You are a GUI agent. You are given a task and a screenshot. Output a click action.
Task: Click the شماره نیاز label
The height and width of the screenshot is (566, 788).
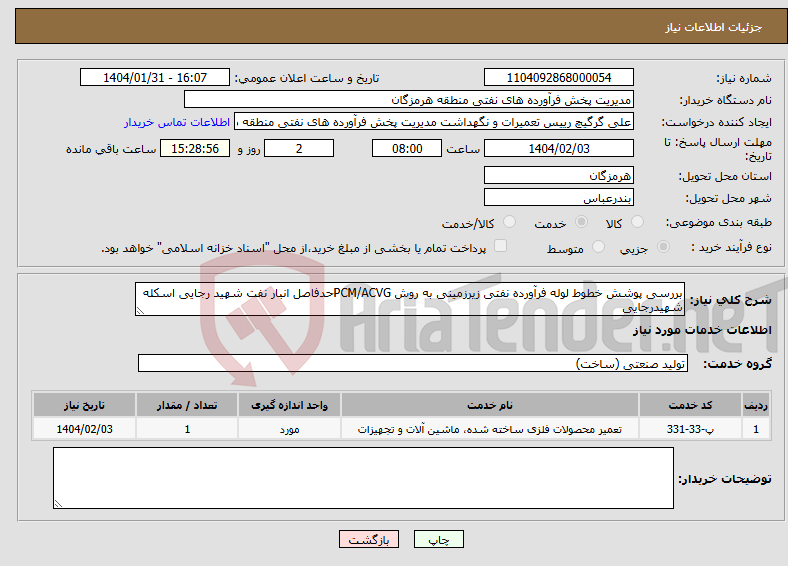click(x=744, y=78)
